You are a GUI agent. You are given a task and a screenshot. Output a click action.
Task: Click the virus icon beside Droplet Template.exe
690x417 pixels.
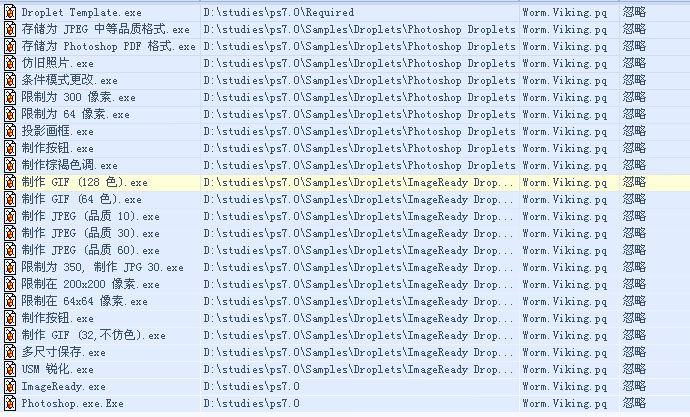point(10,12)
